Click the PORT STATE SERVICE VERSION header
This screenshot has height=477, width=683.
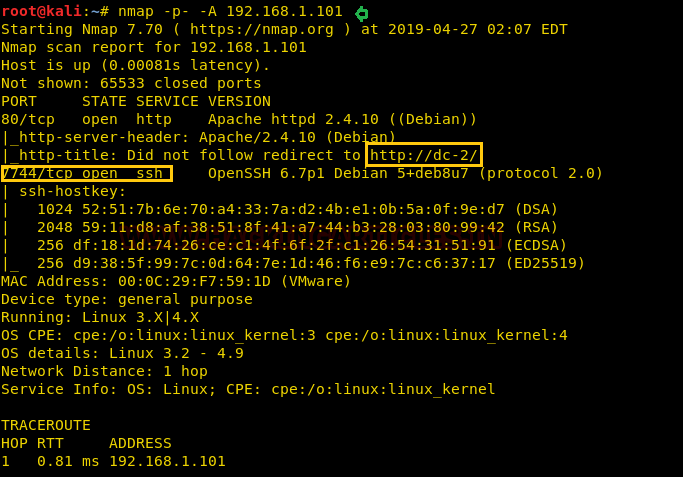click(x=136, y=101)
